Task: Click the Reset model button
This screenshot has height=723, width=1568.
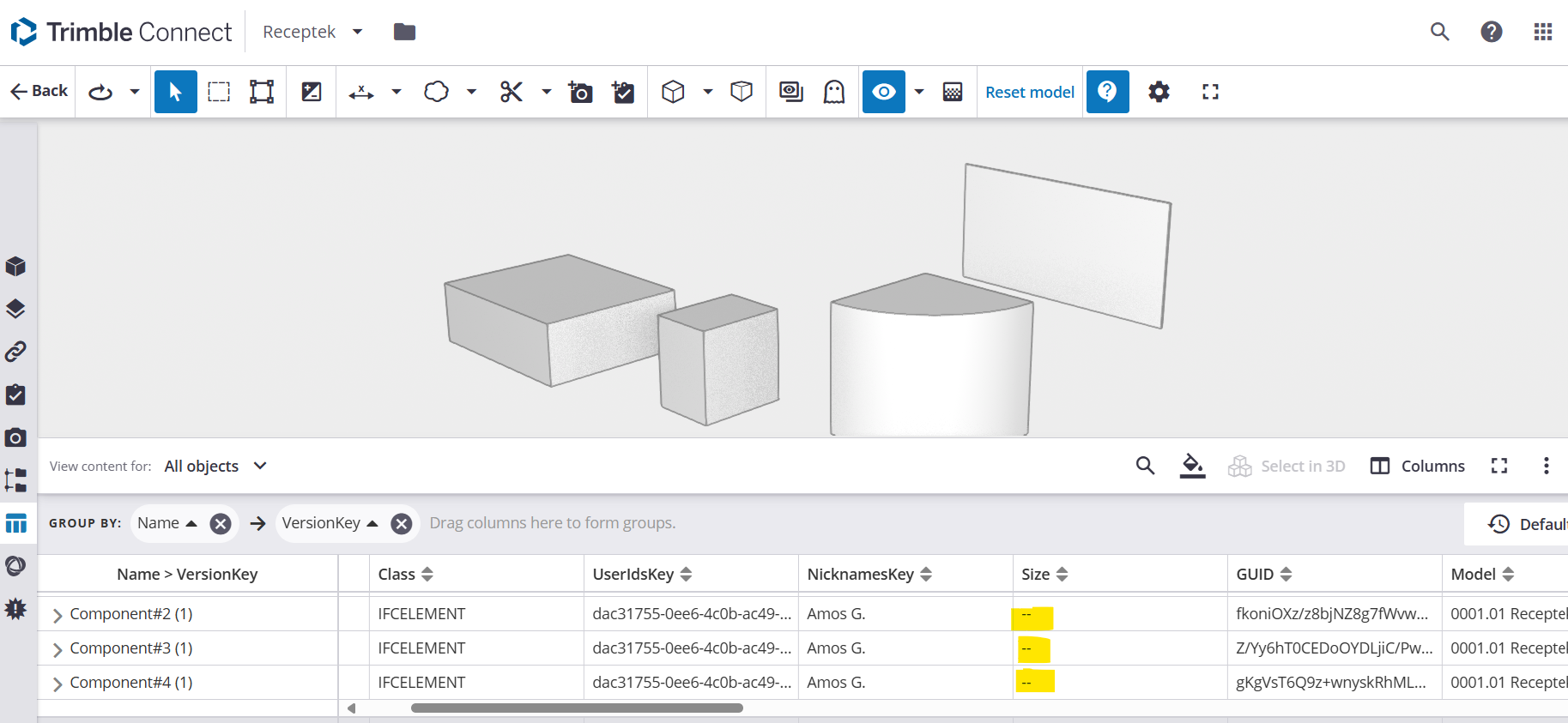Action: [x=1029, y=92]
